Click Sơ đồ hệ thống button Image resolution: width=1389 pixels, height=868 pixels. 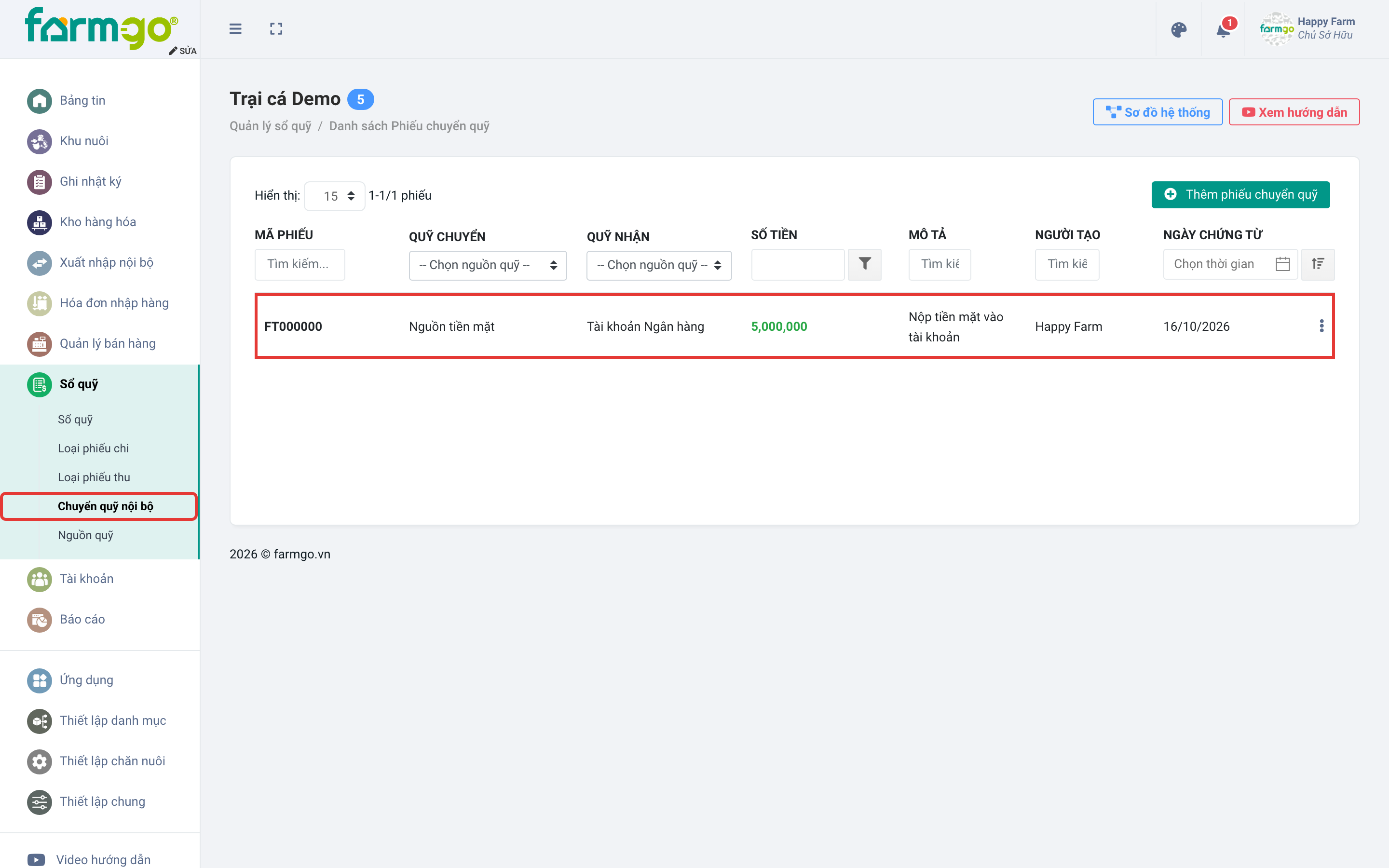(1157, 112)
